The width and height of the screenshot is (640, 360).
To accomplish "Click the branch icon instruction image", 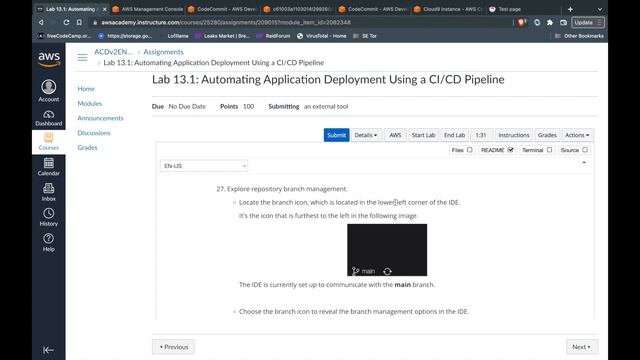I will tap(387, 250).
